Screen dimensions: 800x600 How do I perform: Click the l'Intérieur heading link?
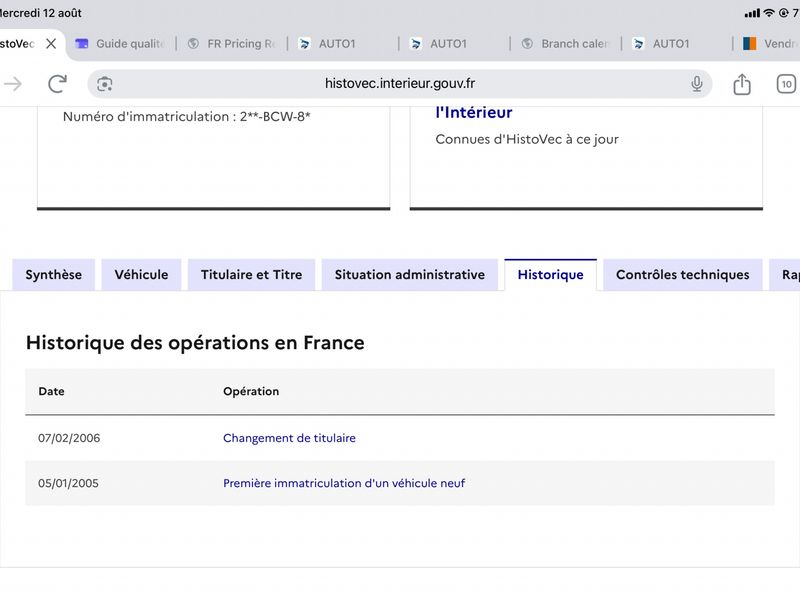click(x=473, y=113)
